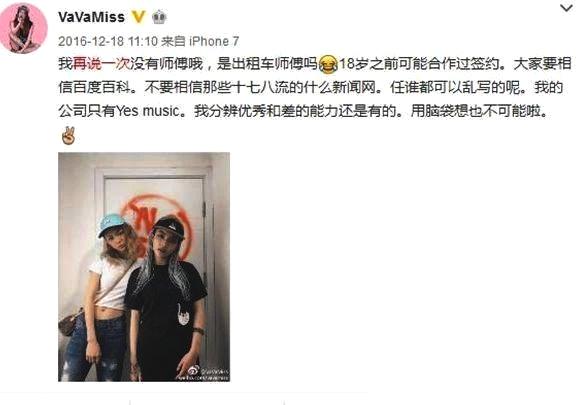Screen dimensions: 583x405
Task: Click the 百度百科 mention in the post
Action: (102, 88)
